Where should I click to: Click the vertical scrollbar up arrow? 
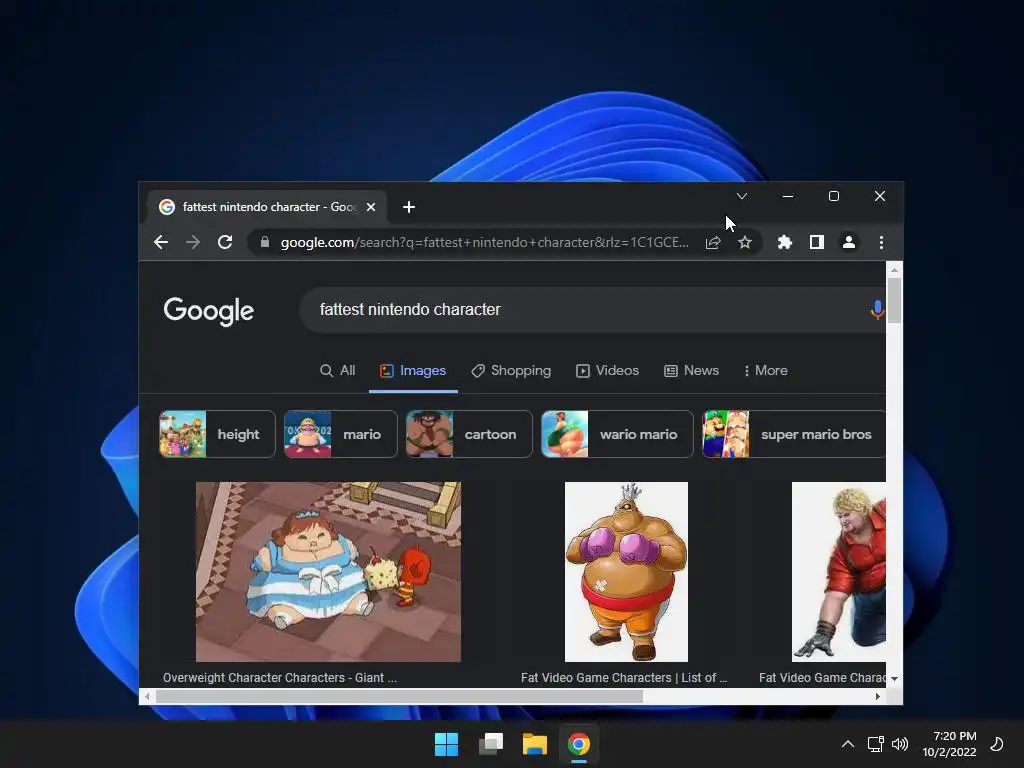pos(894,270)
